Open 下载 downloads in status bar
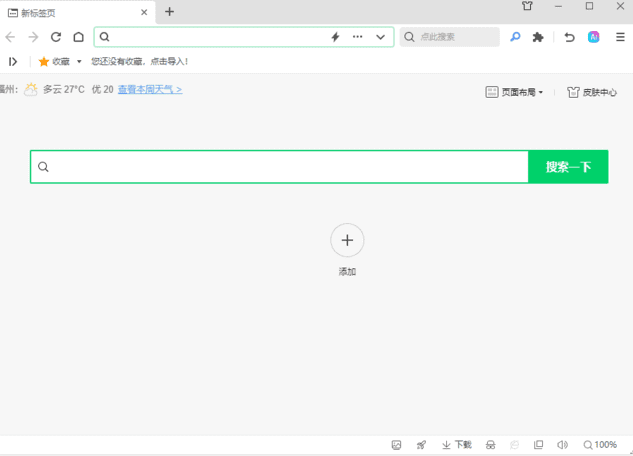Screen dimensions: 633x456 457,445
